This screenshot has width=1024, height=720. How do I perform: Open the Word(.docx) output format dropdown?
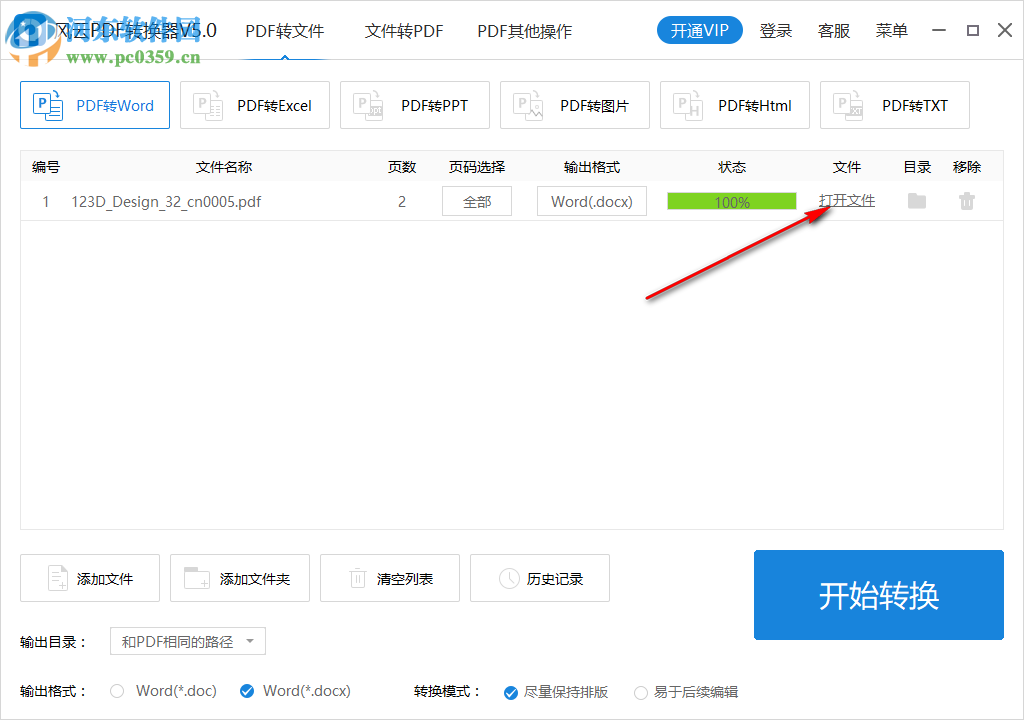click(x=591, y=201)
